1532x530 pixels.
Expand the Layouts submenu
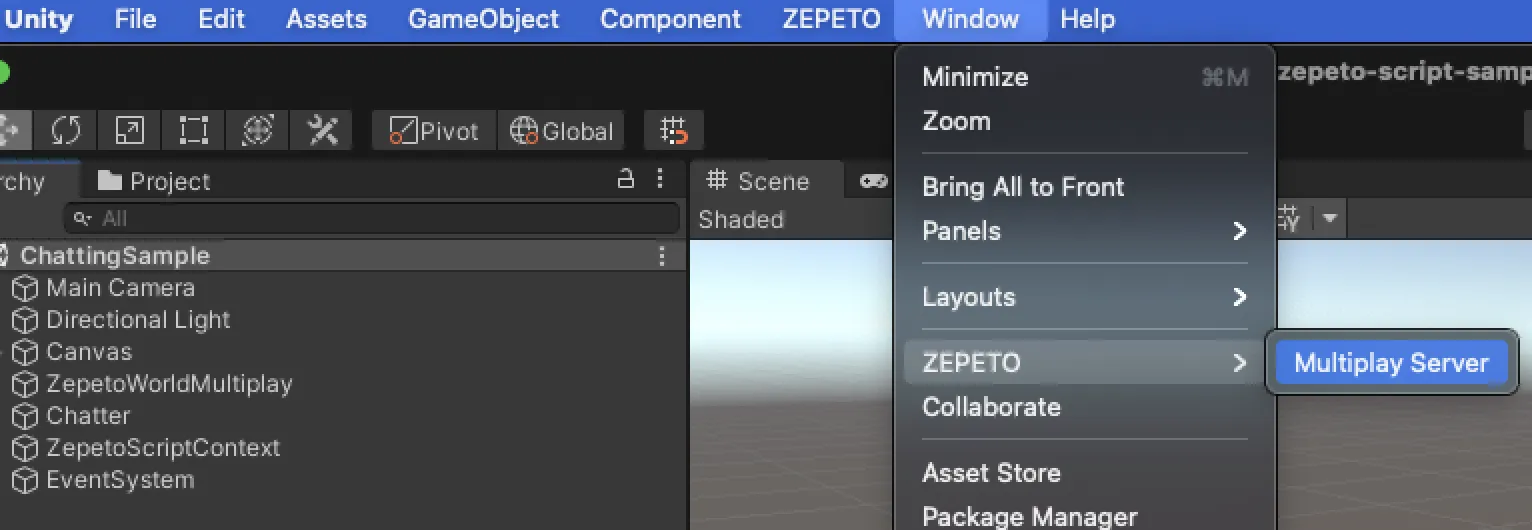(1085, 297)
